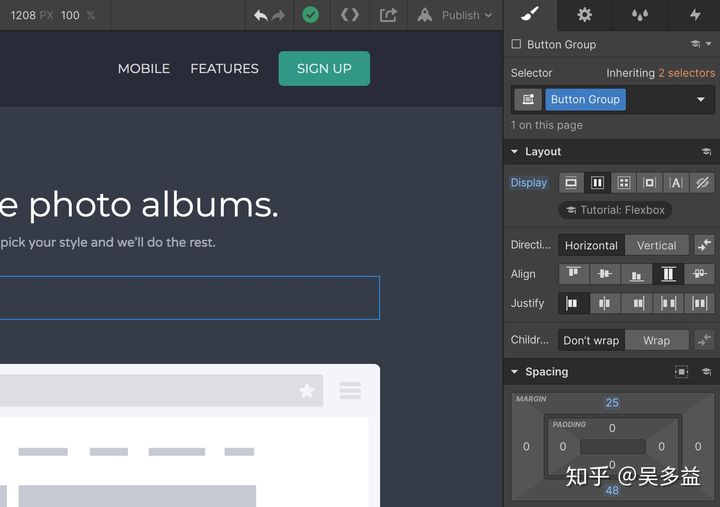The height and width of the screenshot is (507, 720).
Task: Click the spacing box-model icon
Action: pos(681,372)
